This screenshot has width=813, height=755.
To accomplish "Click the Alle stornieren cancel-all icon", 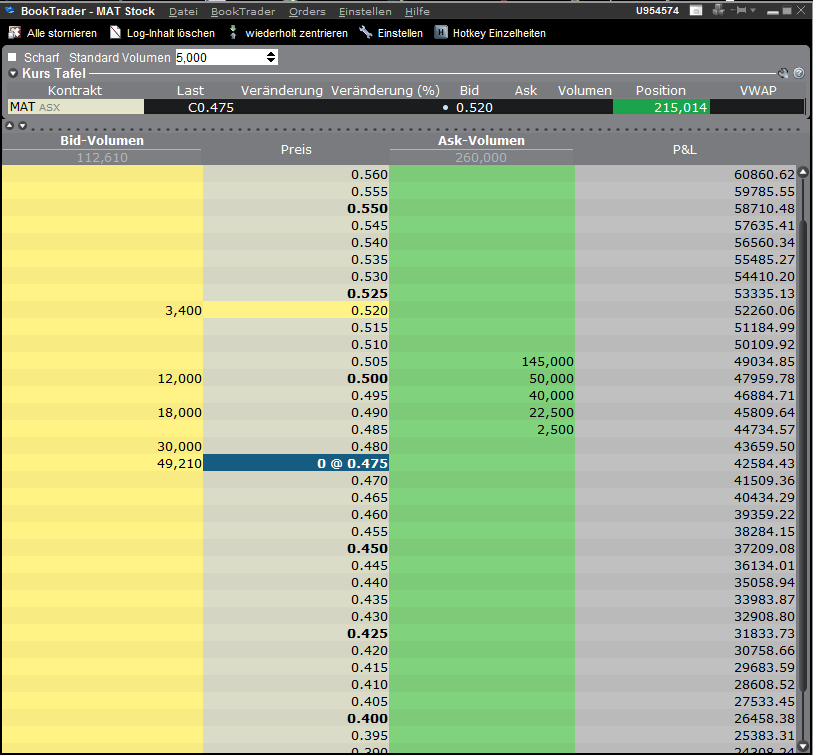I will click(14, 33).
